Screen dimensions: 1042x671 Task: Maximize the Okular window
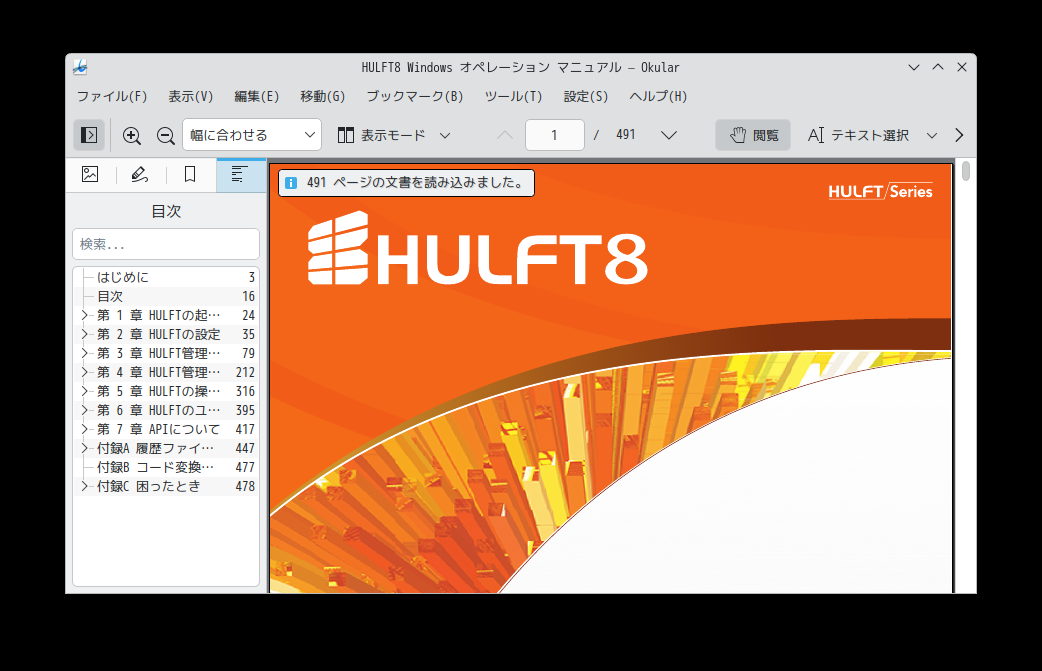[x=938, y=67]
